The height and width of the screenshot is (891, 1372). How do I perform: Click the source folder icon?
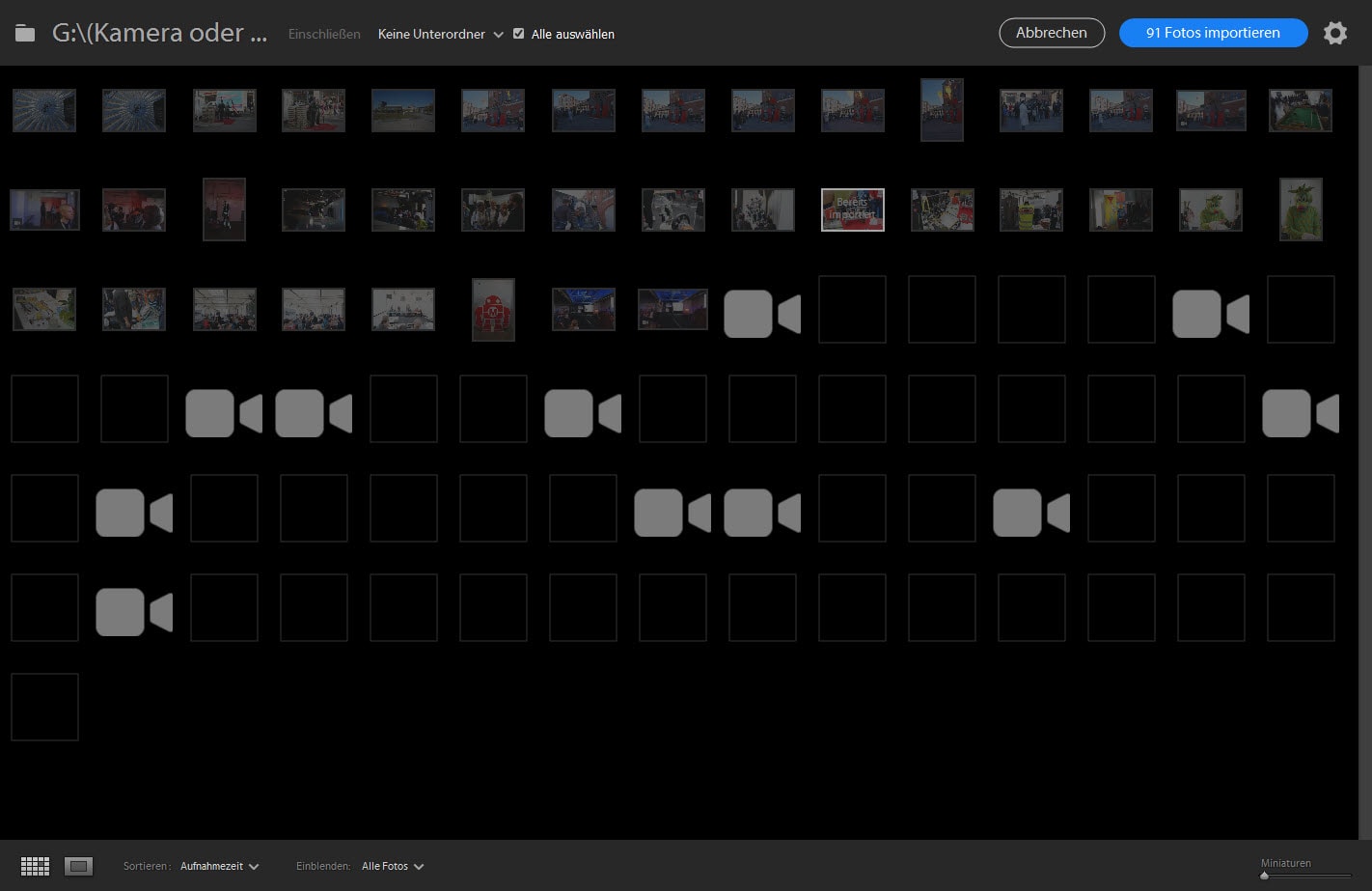25,34
